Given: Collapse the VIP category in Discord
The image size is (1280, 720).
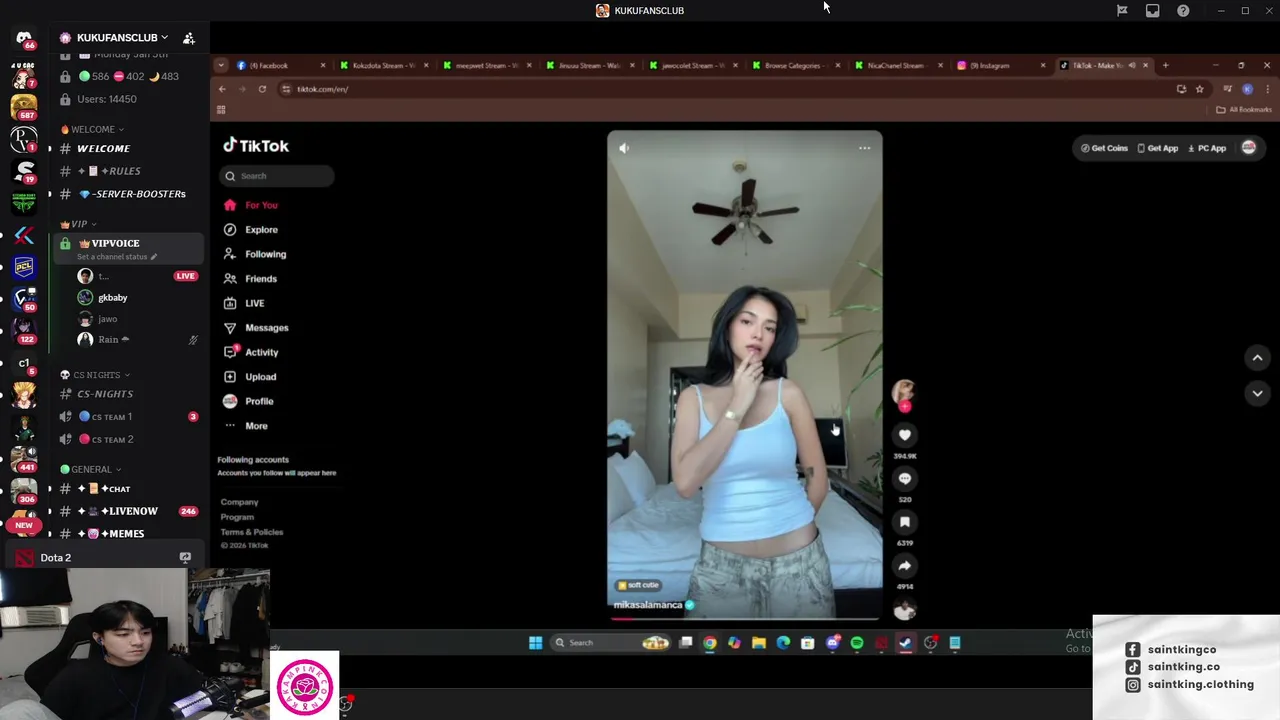Looking at the screenshot, I should tap(78, 224).
